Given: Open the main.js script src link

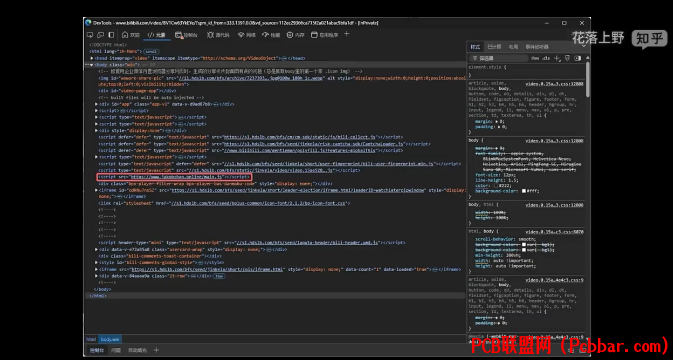Looking at the screenshot, I should pyautogui.click(x=176, y=177).
